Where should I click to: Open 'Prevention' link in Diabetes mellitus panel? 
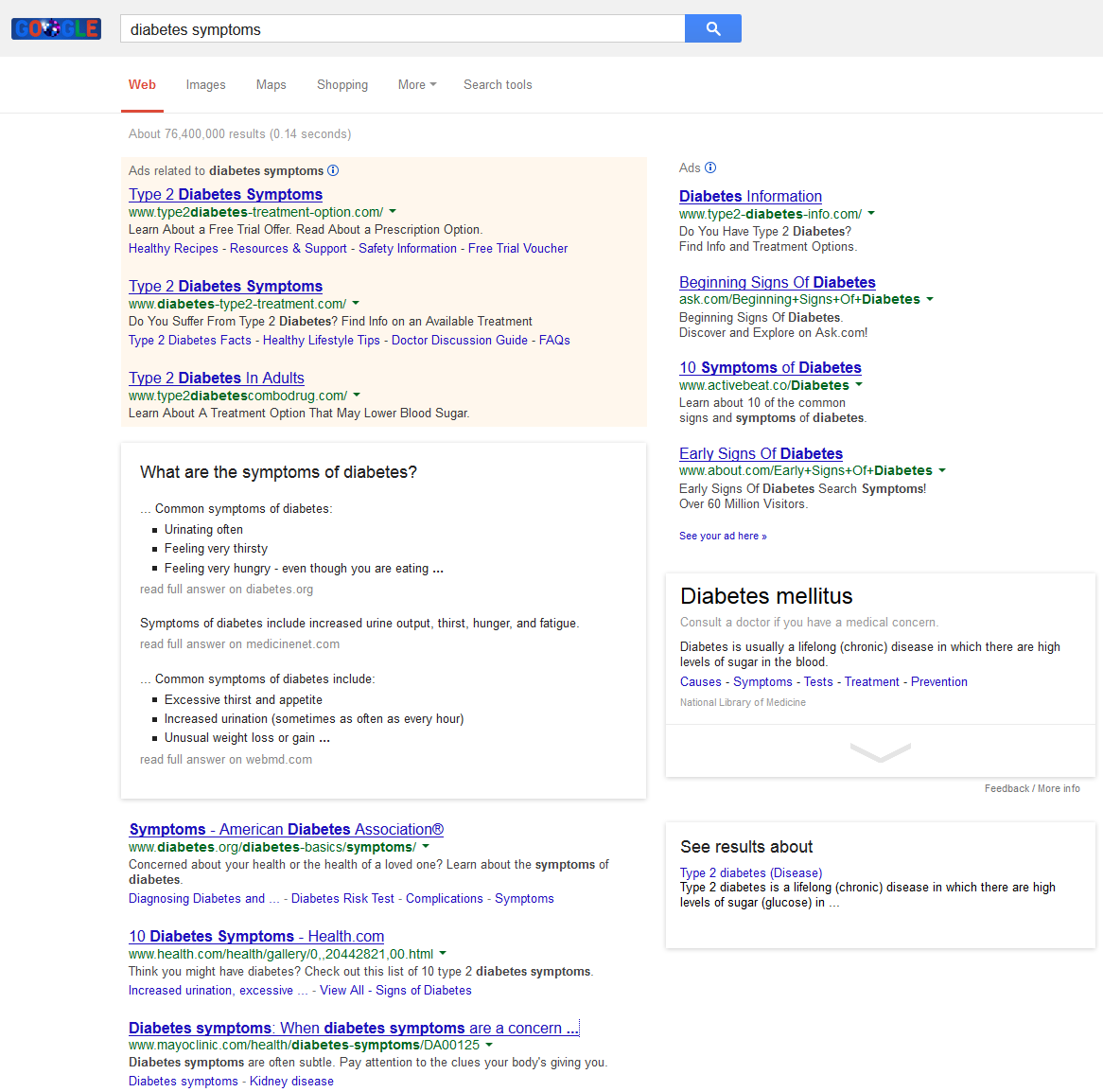coord(939,682)
